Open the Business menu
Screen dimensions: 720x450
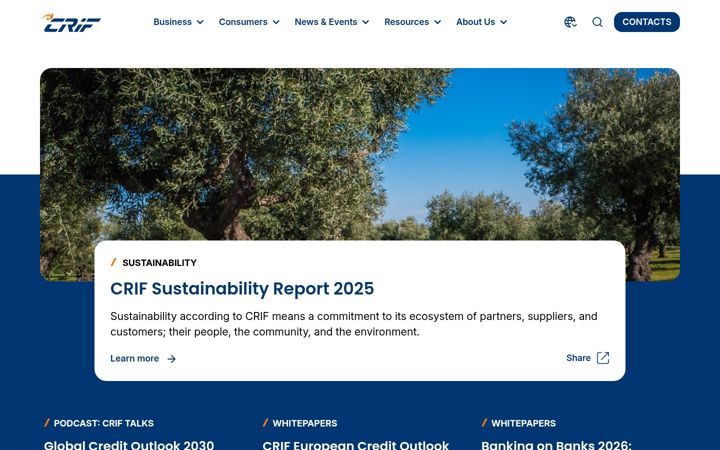click(x=173, y=22)
